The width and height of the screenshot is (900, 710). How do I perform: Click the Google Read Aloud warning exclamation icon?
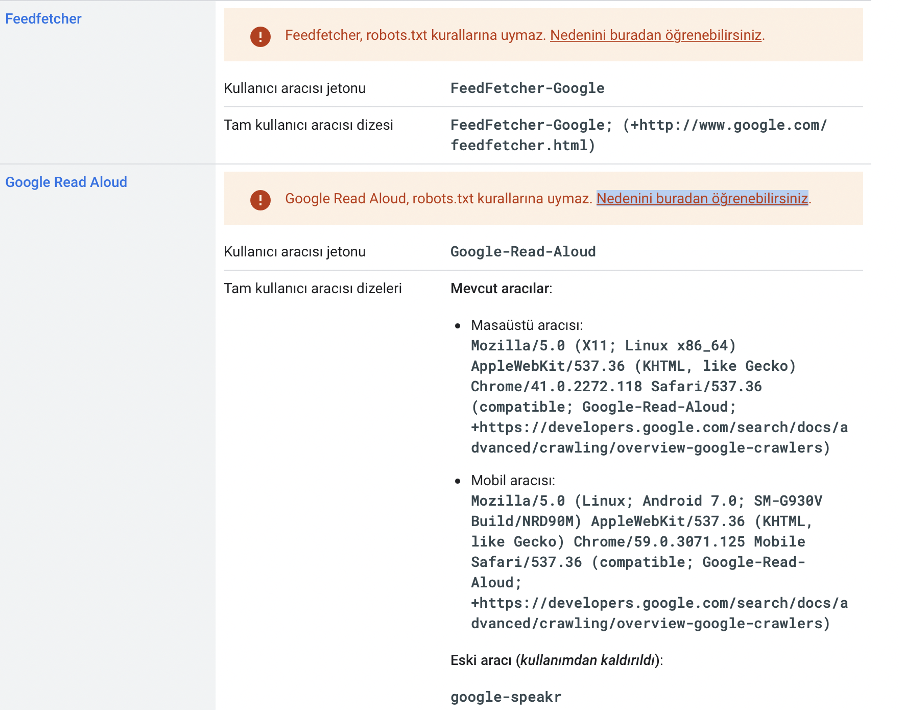[260, 199]
